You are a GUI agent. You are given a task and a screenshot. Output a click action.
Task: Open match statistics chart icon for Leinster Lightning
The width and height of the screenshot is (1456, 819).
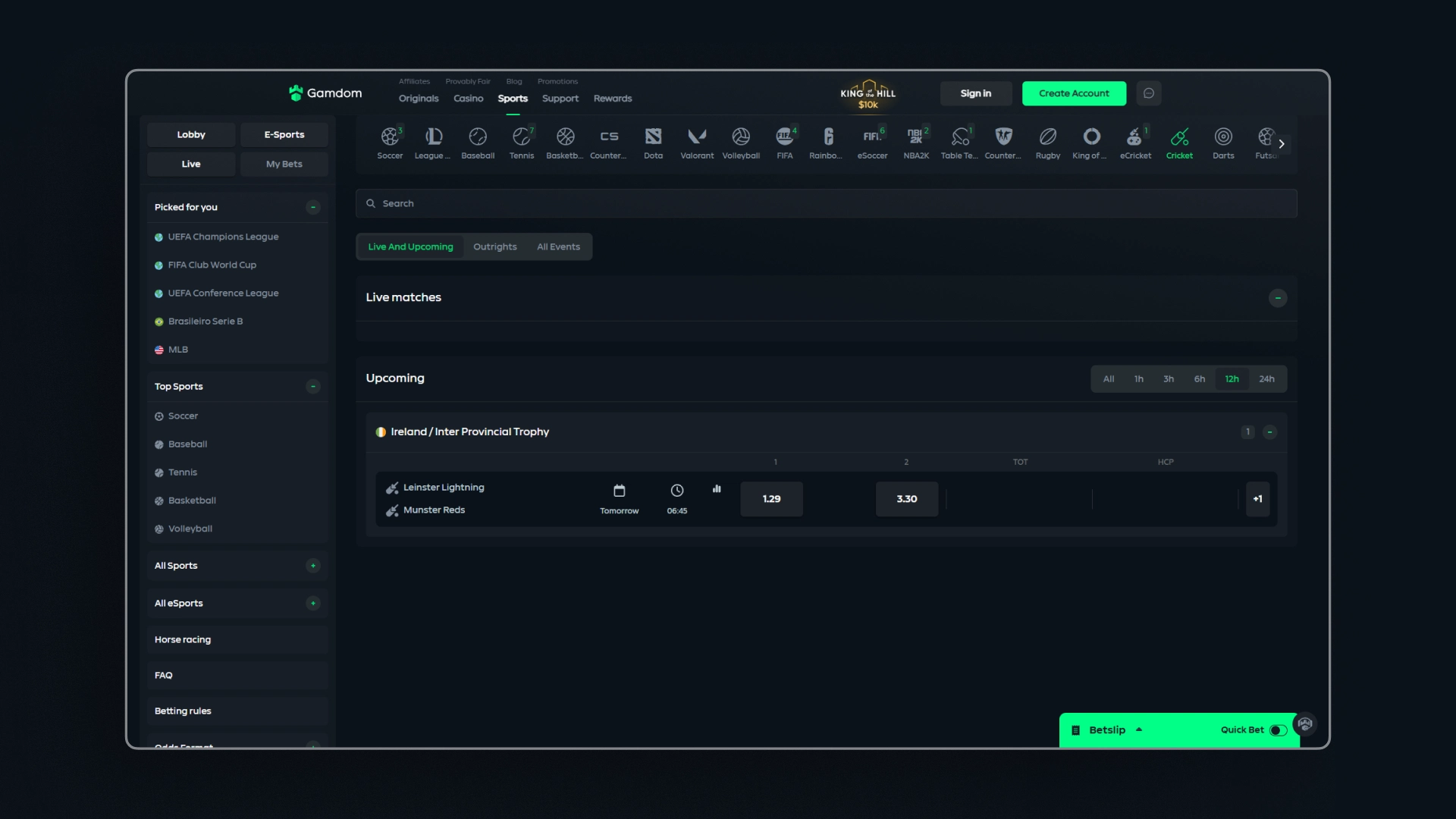click(x=717, y=489)
